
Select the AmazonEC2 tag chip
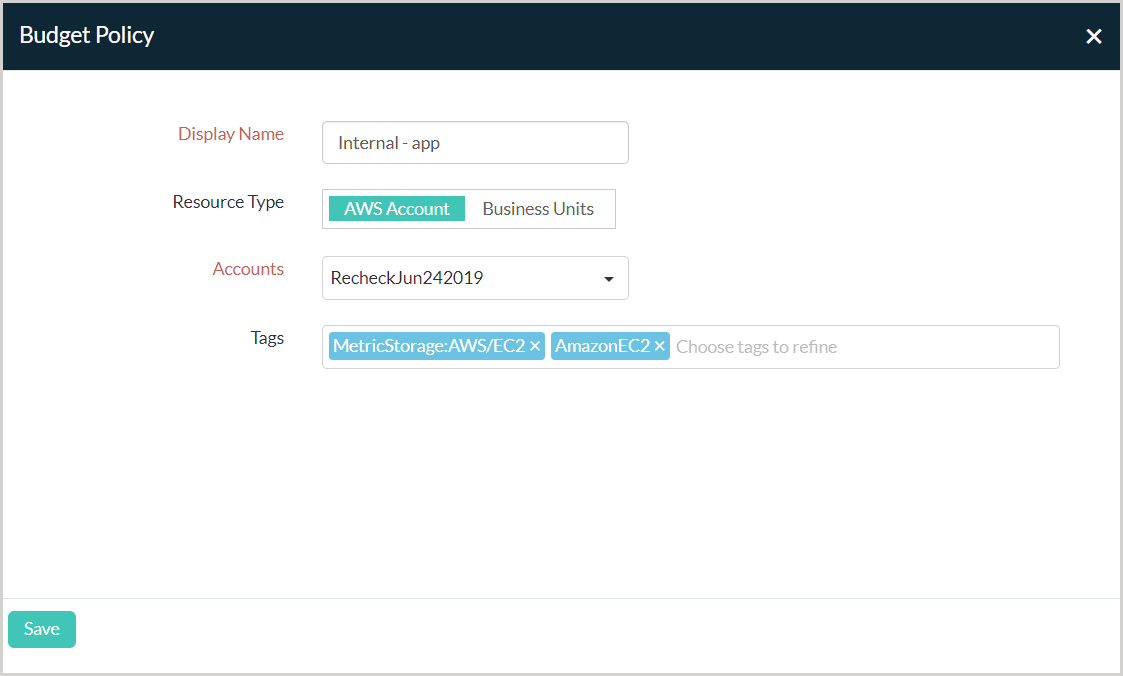(x=600, y=345)
